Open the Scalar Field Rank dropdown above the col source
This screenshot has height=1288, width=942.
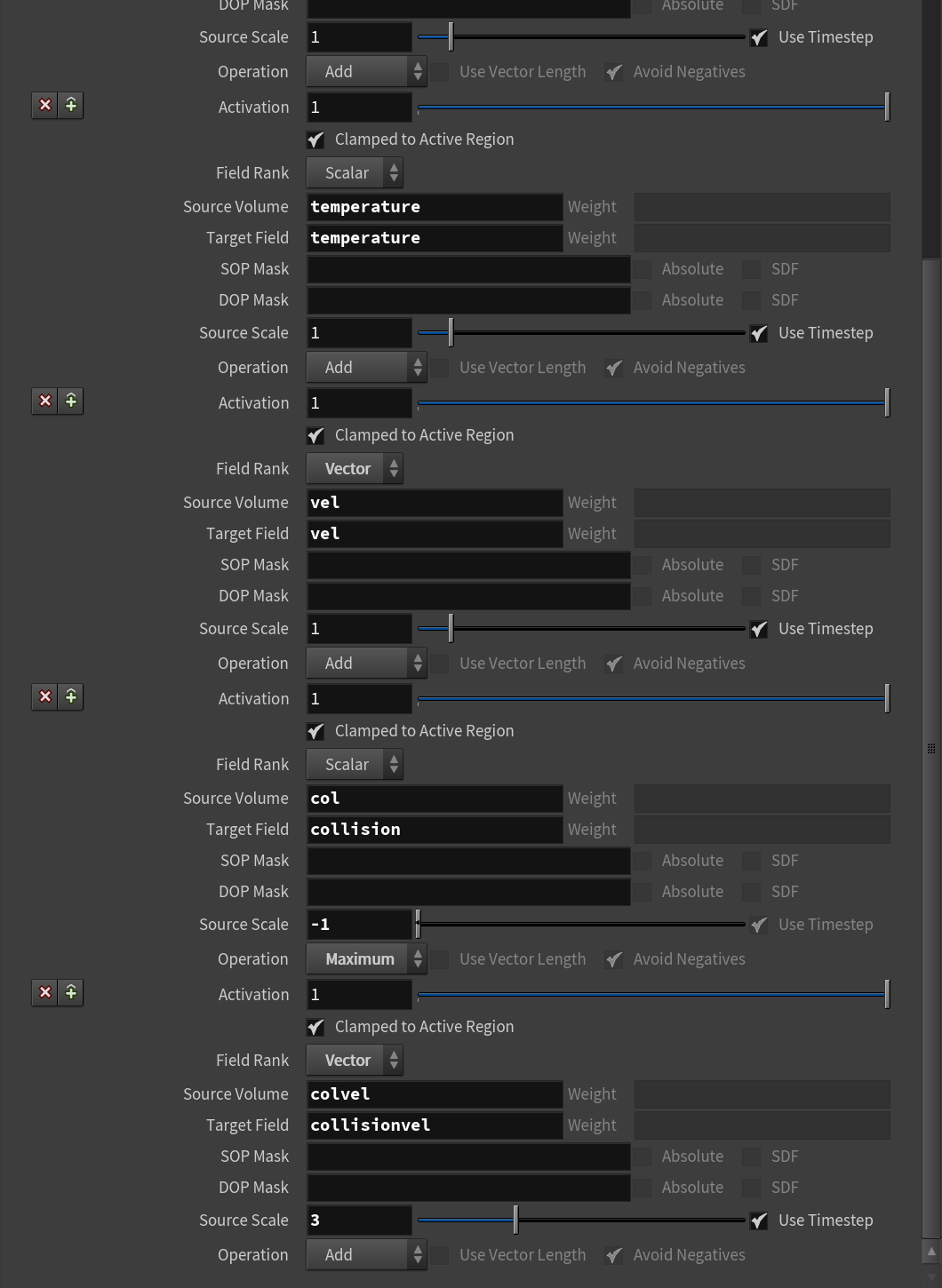[x=355, y=765]
